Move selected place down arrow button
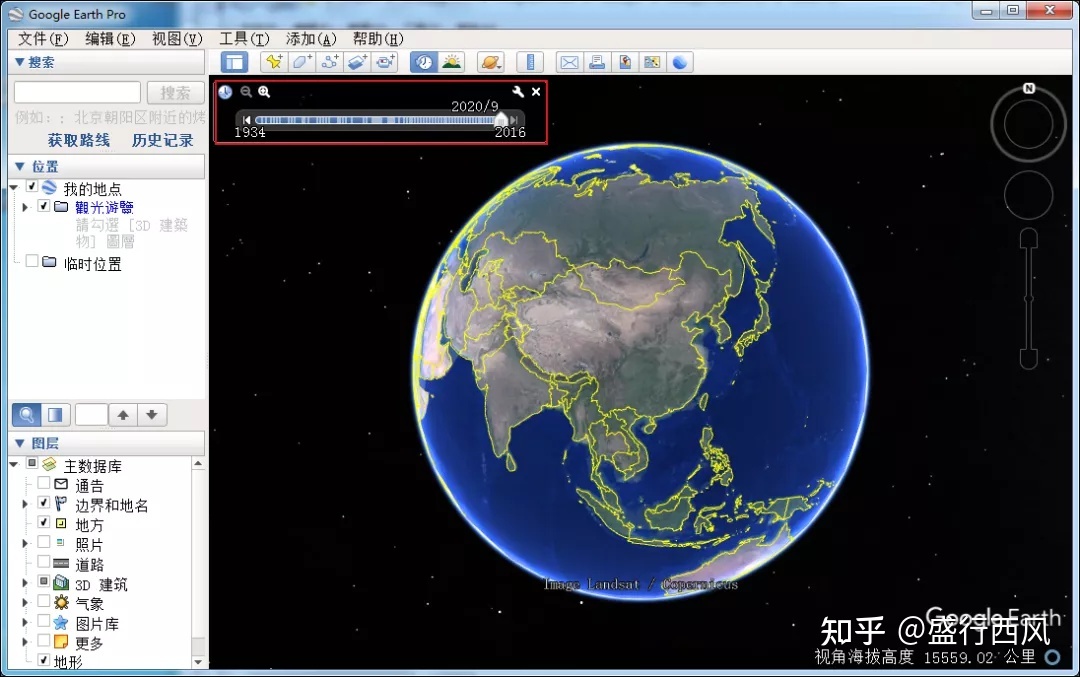The height and width of the screenshot is (677, 1080). (152, 415)
